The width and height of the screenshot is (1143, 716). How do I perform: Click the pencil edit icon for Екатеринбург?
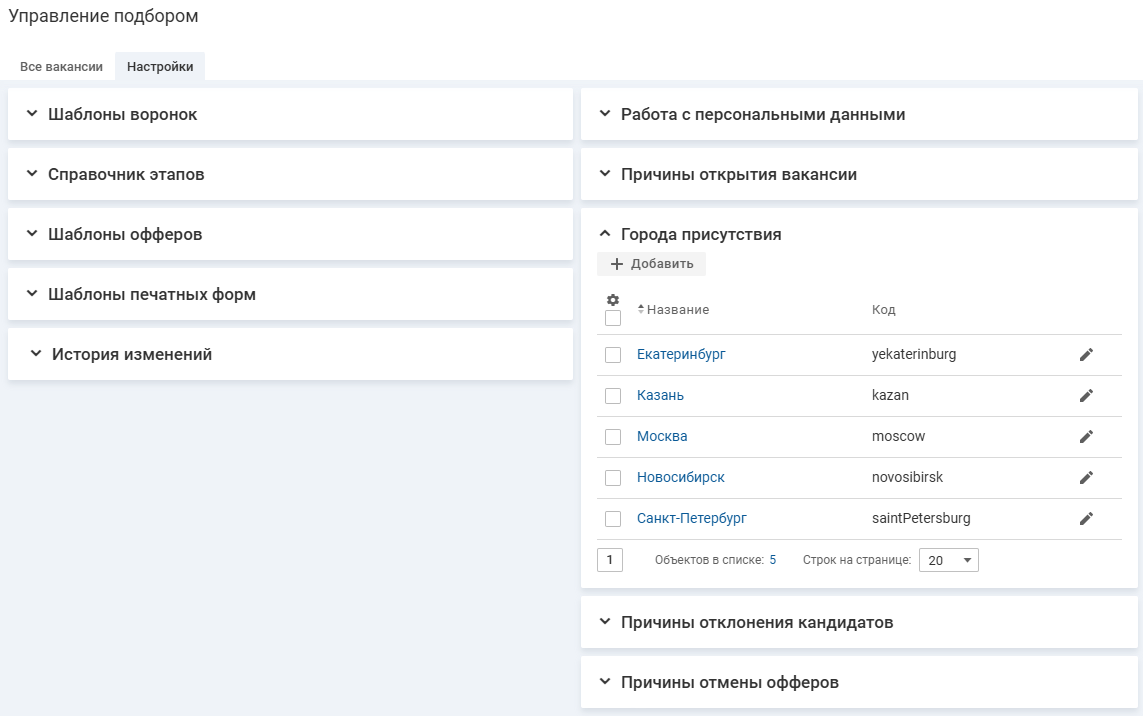pos(1086,354)
